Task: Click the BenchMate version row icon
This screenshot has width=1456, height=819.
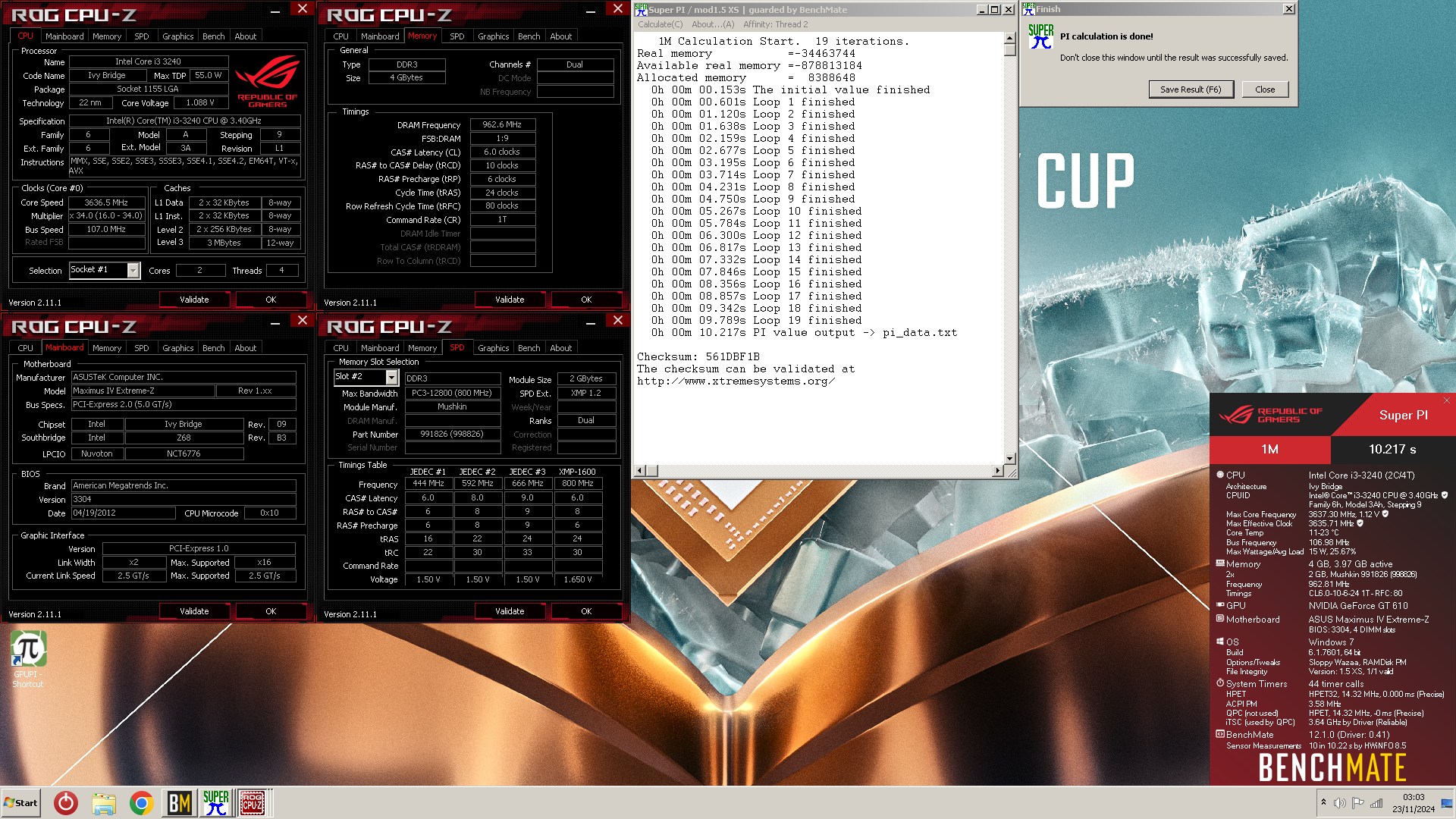Action: [1220, 734]
